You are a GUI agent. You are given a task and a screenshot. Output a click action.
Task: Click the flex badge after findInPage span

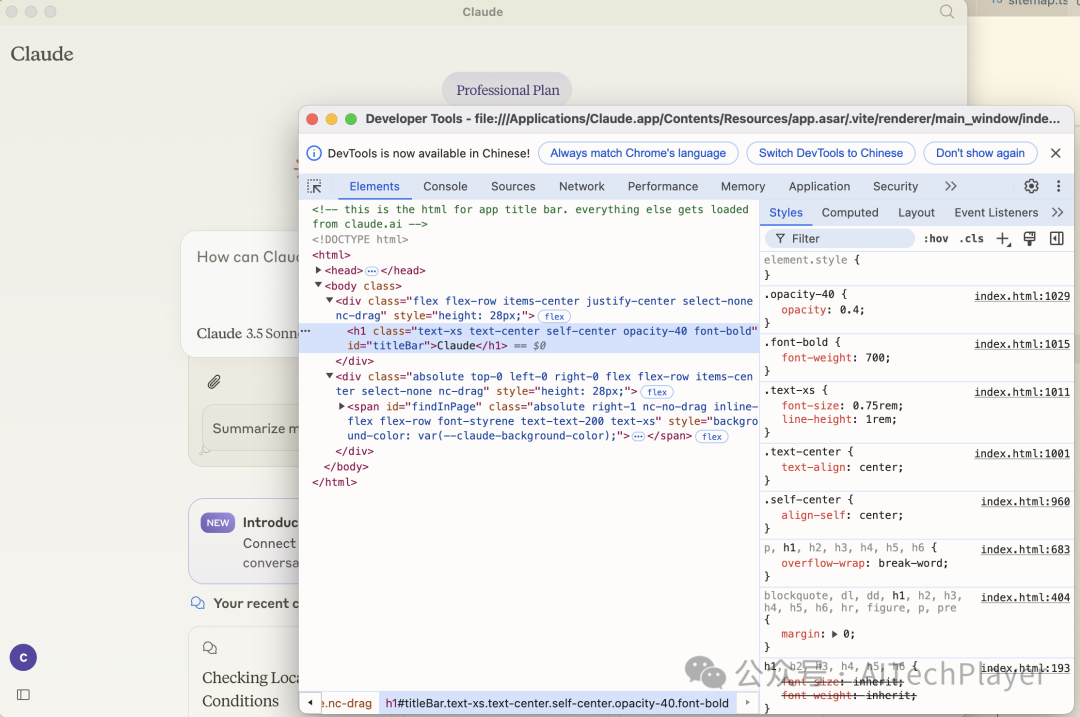click(x=712, y=437)
